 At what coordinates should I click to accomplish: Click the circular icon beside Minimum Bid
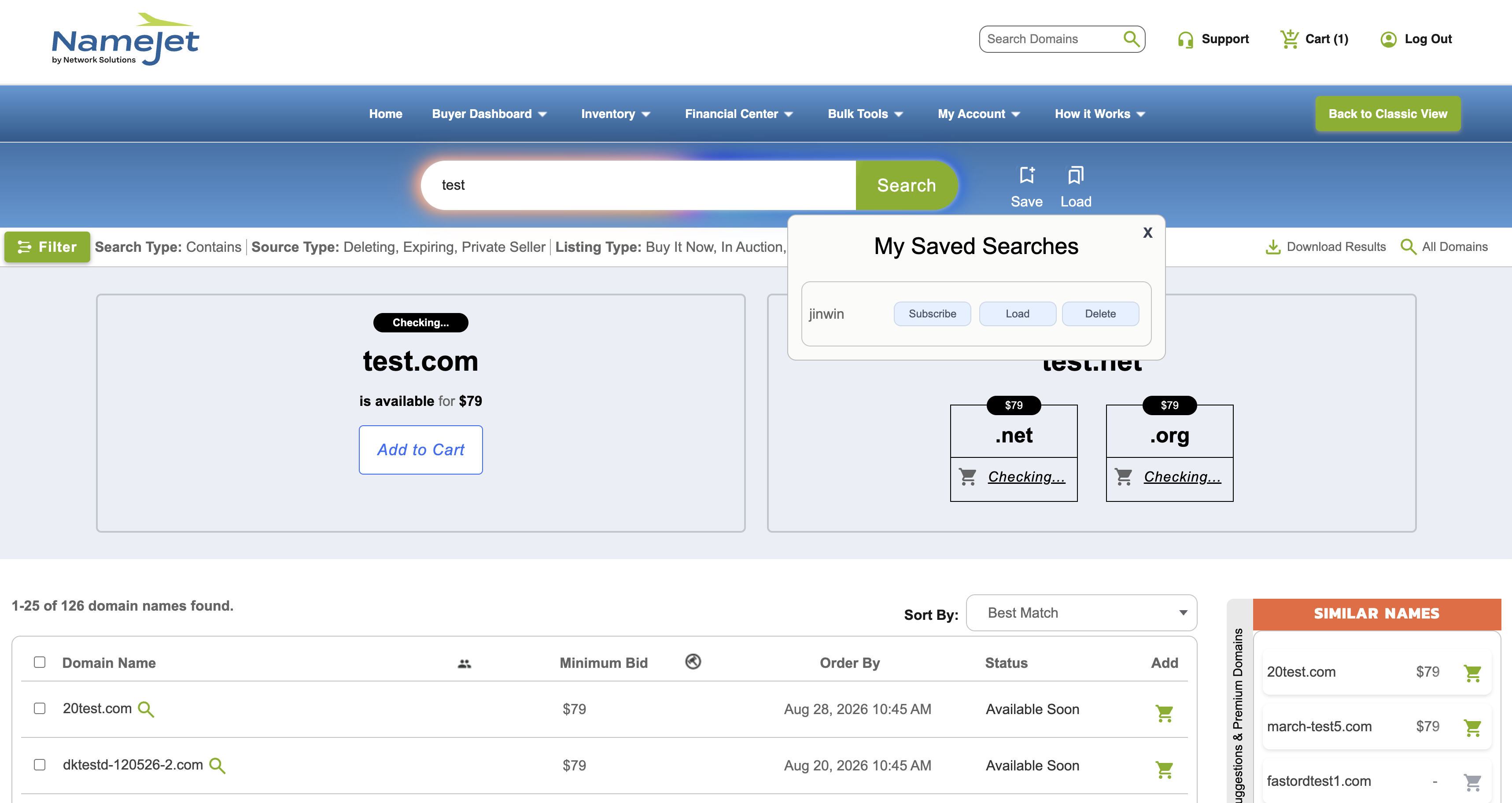click(x=693, y=662)
